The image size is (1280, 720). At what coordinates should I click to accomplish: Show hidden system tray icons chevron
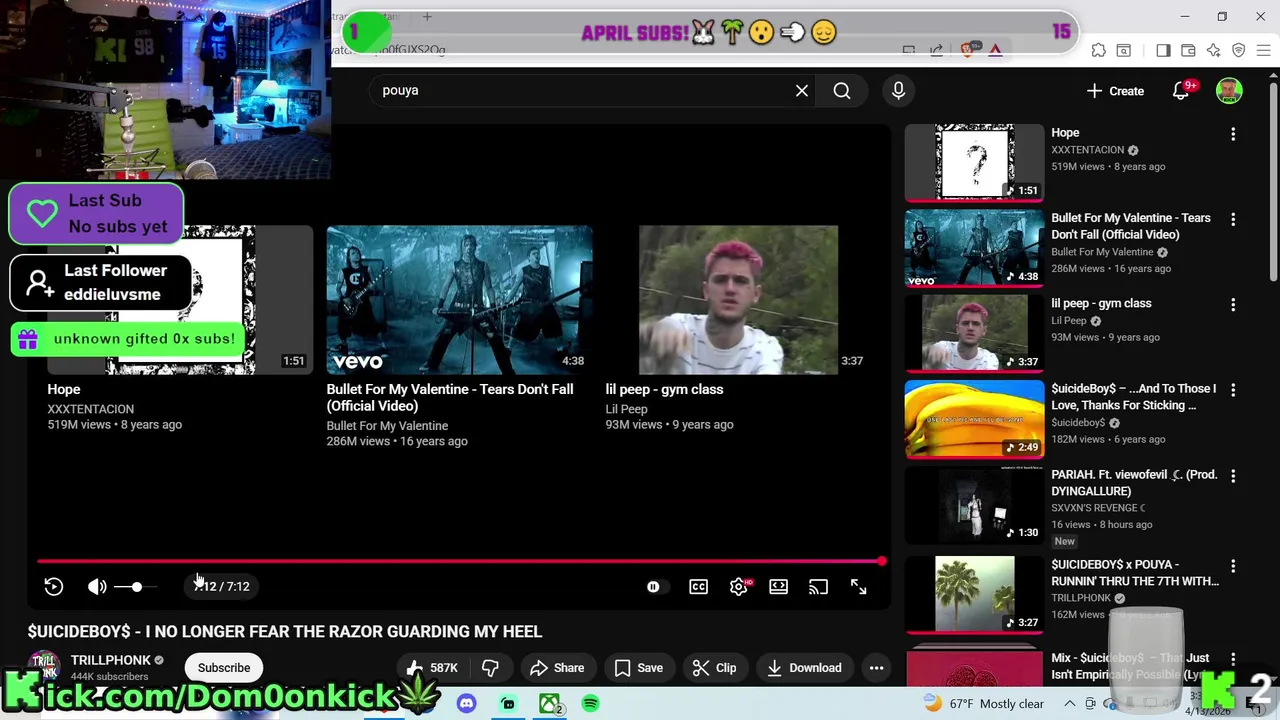click(1069, 704)
